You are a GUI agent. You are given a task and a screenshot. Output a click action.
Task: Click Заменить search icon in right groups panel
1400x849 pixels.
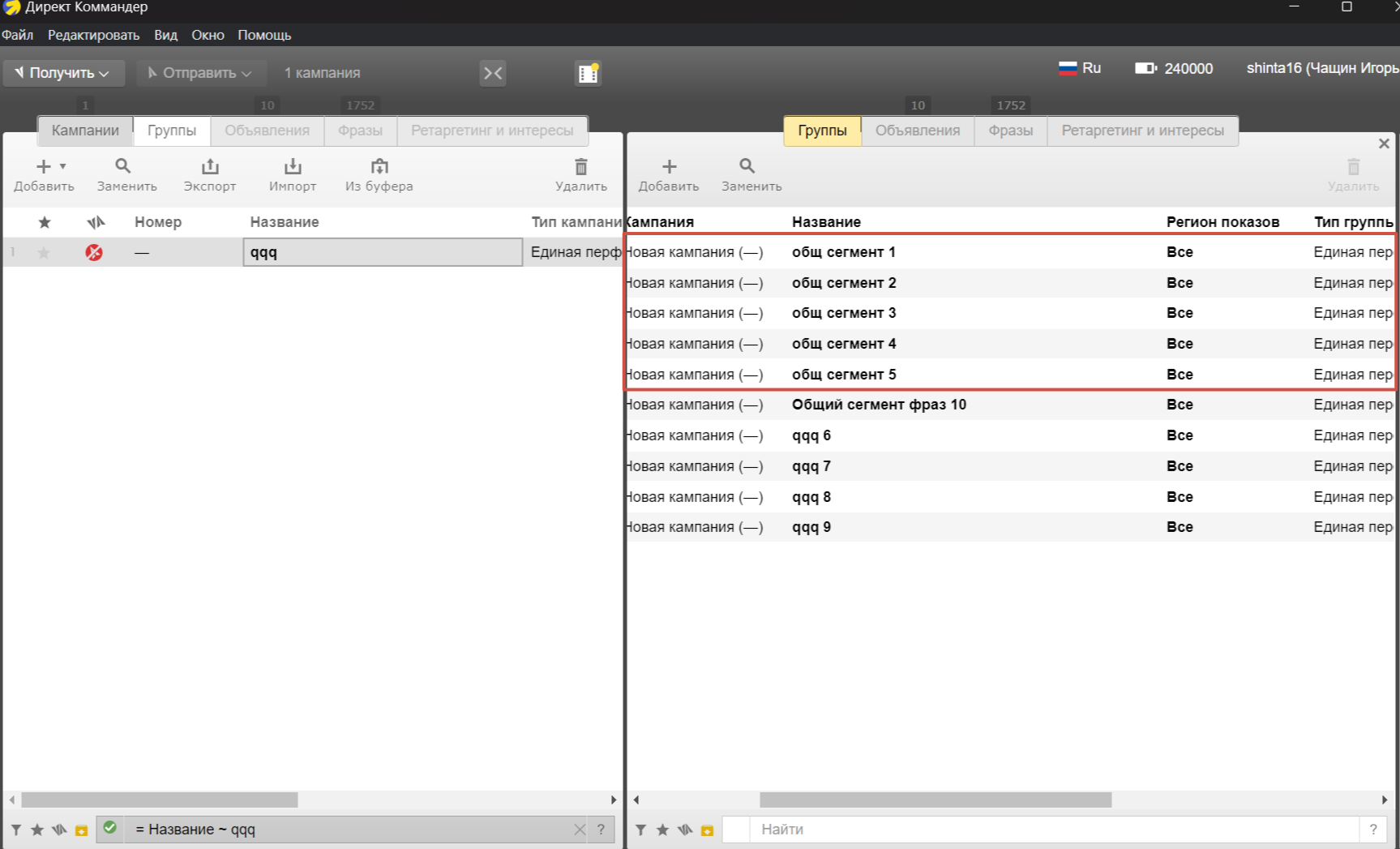[747, 165]
